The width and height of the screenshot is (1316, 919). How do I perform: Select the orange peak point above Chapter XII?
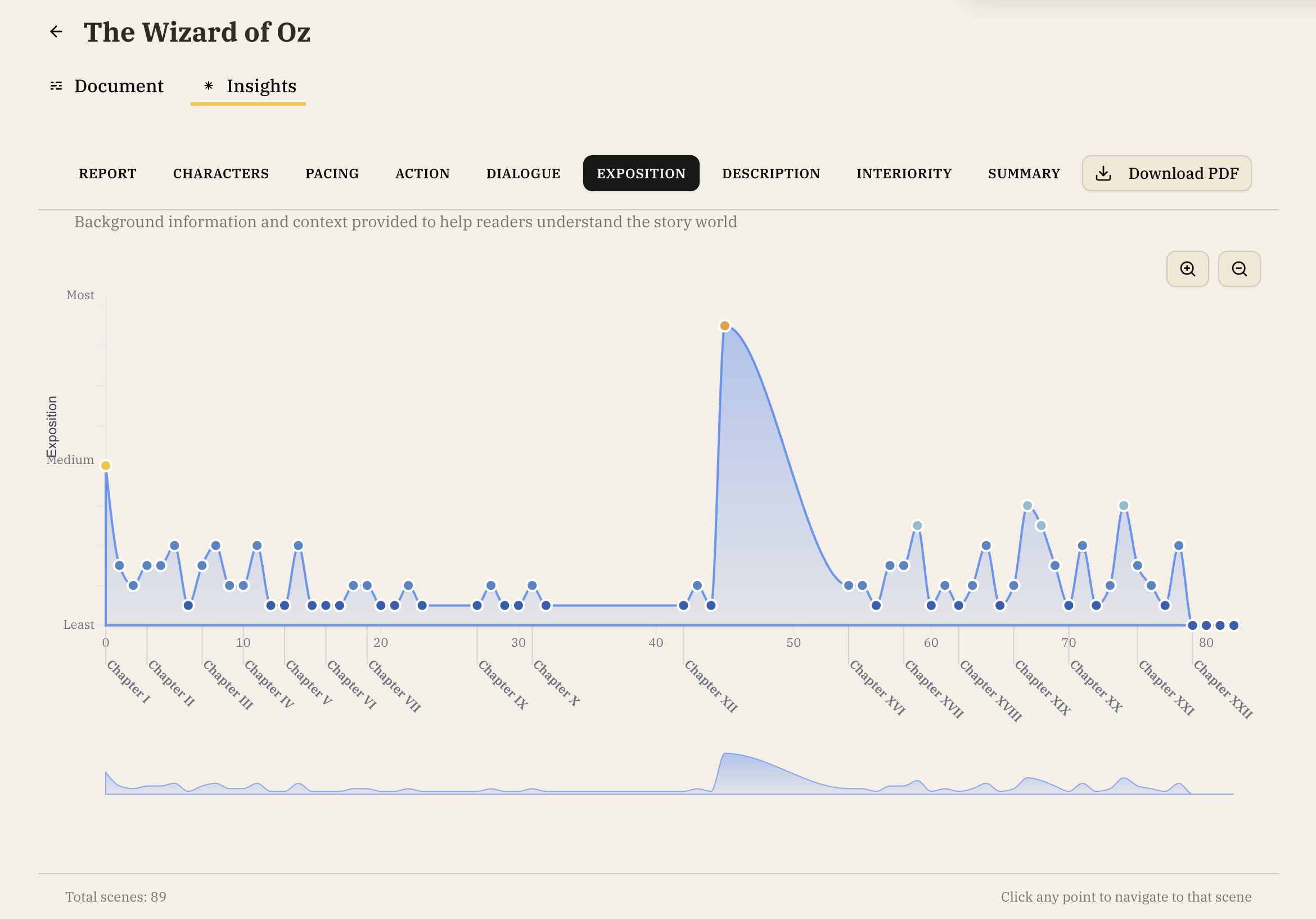click(x=724, y=325)
